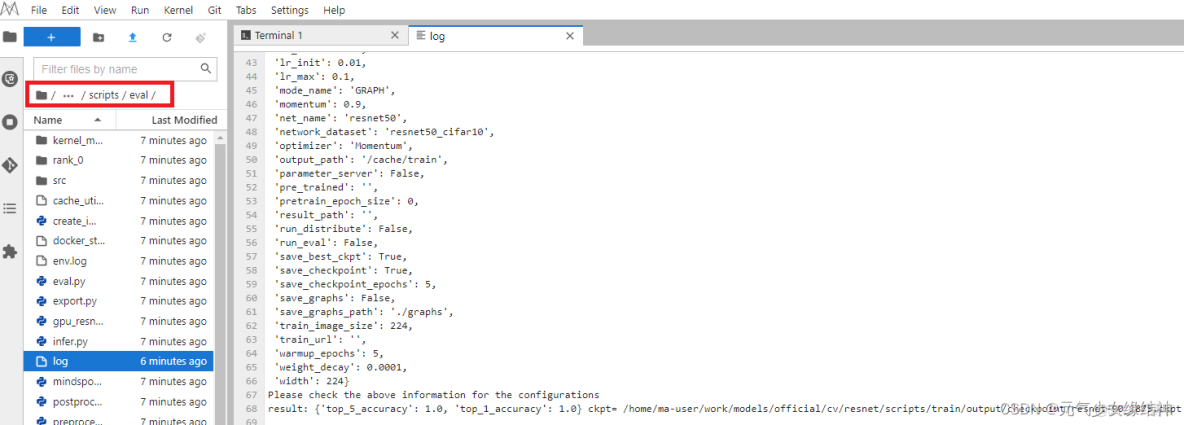Image resolution: width=1184 pixels, height=425 pixels.
Task: Click the '6 minutes ago' timestamp for log
Action: (174, 362)
